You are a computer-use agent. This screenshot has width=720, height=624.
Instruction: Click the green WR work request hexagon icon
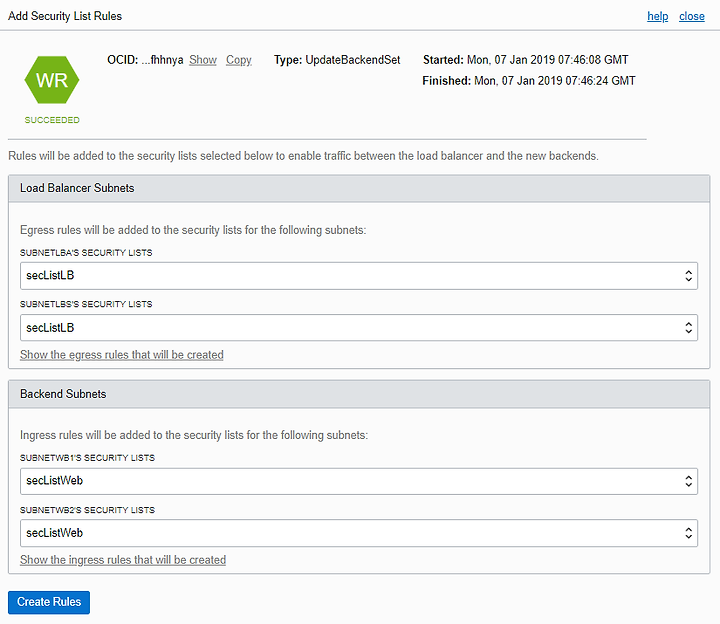tap(52, 80)
